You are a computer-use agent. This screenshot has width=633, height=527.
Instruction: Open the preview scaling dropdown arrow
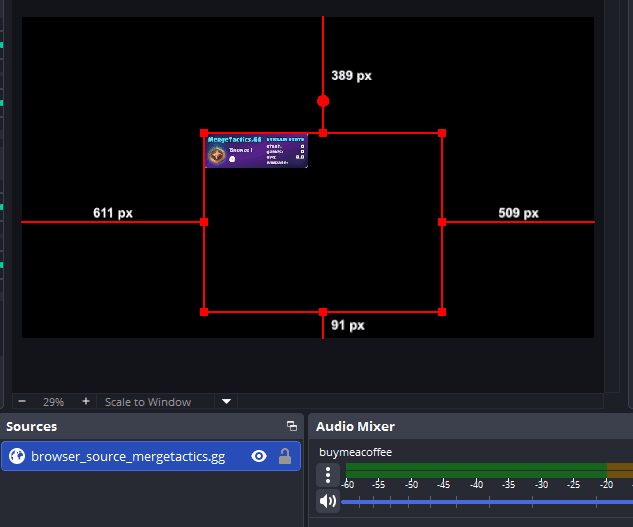(227, 401)
